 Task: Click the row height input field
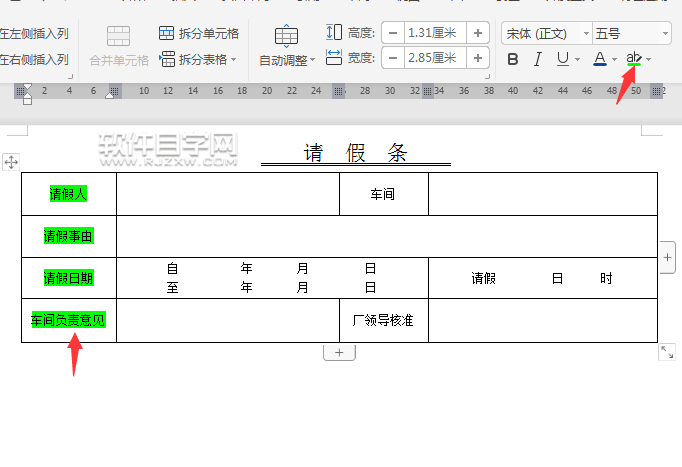click(x=436, y=34)
